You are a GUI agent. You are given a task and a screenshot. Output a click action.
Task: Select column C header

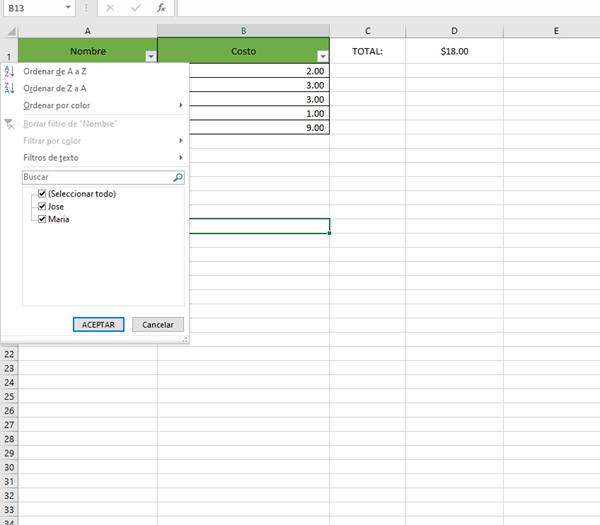(x=367, y=31)
